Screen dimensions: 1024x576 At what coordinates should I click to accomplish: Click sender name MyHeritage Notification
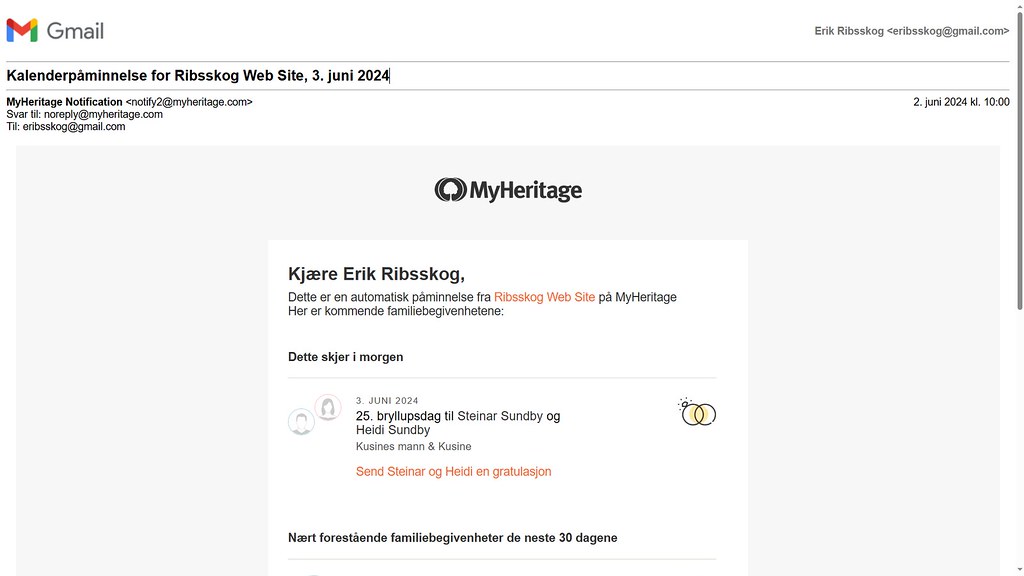[x=65, y=102]
